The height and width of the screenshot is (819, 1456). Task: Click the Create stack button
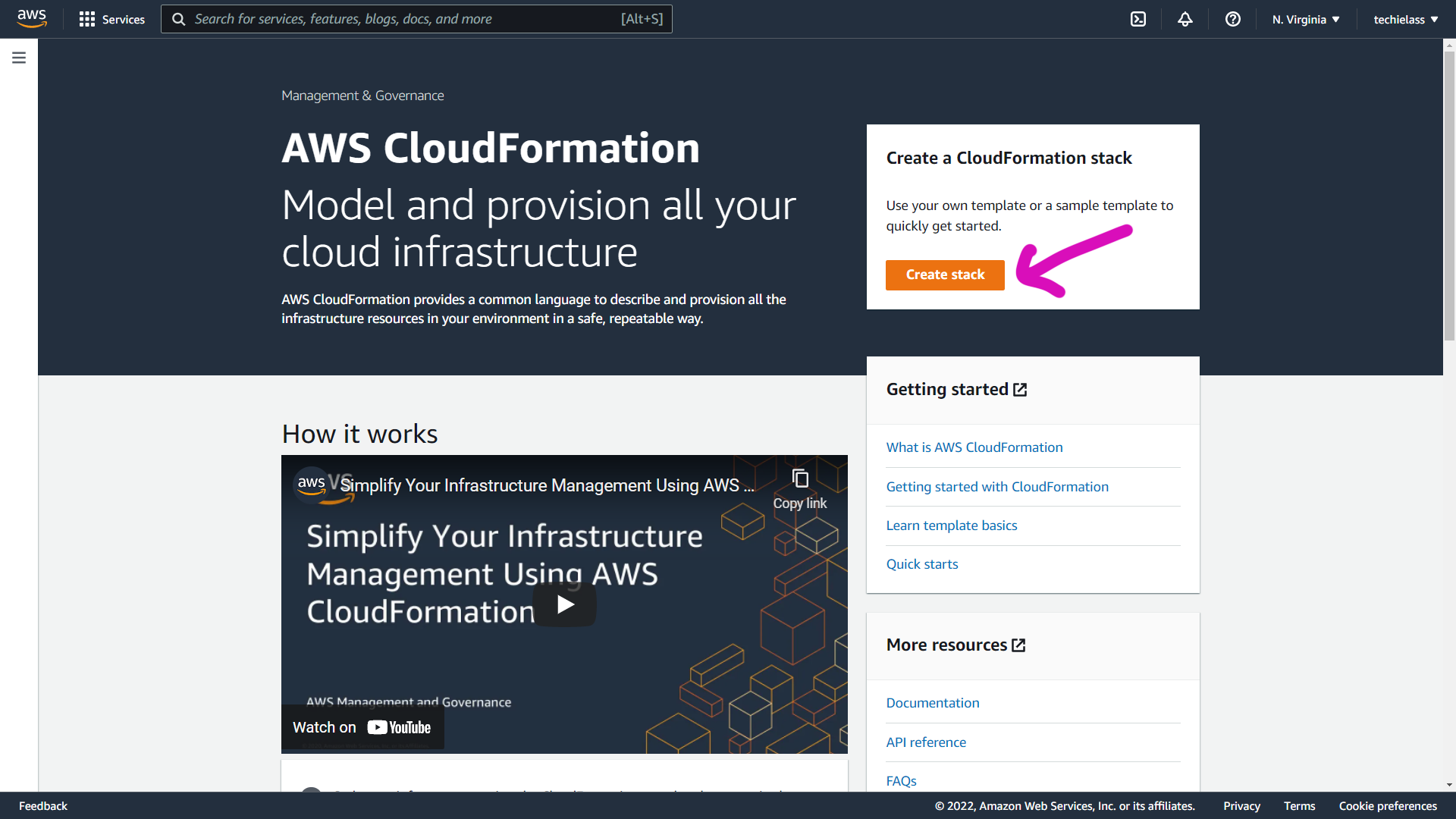point(944,275)
